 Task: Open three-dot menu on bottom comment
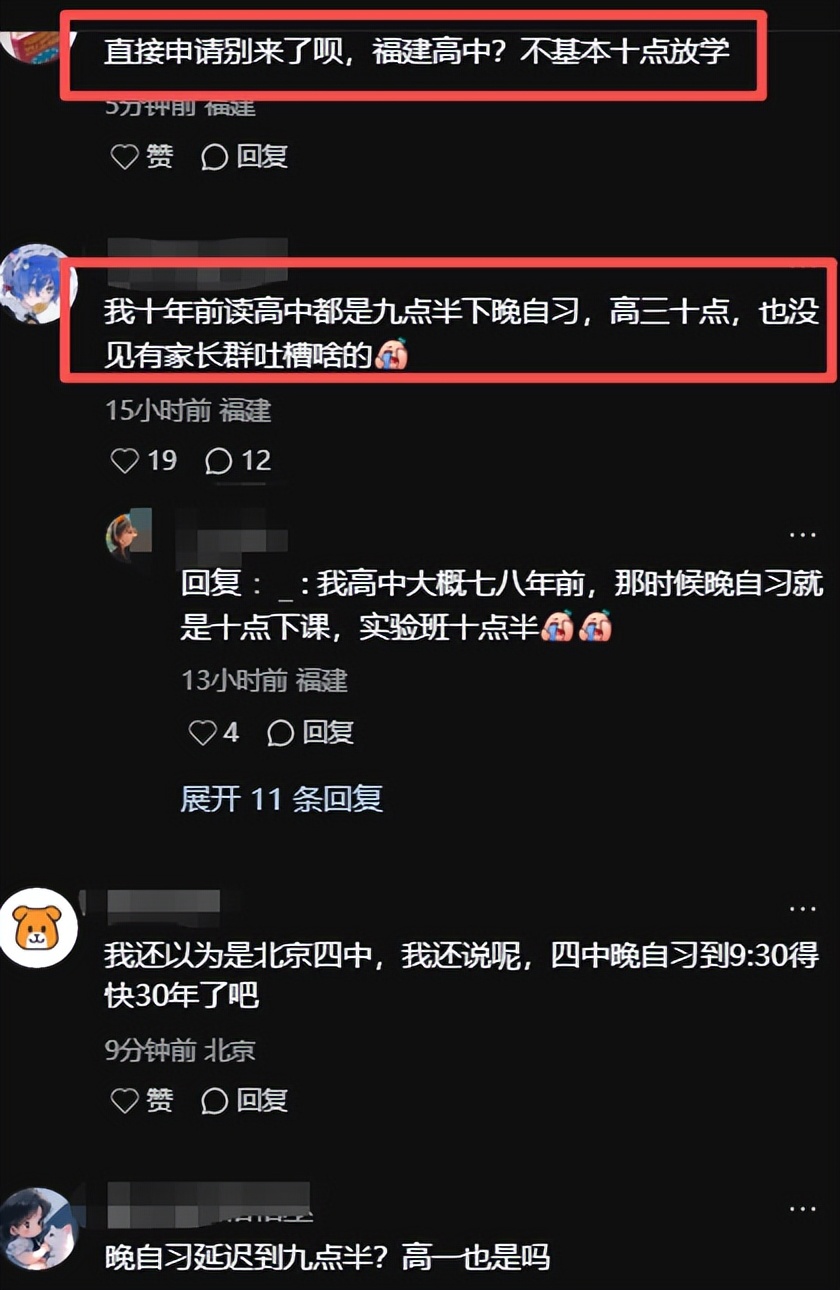[x=803, y=1209]
